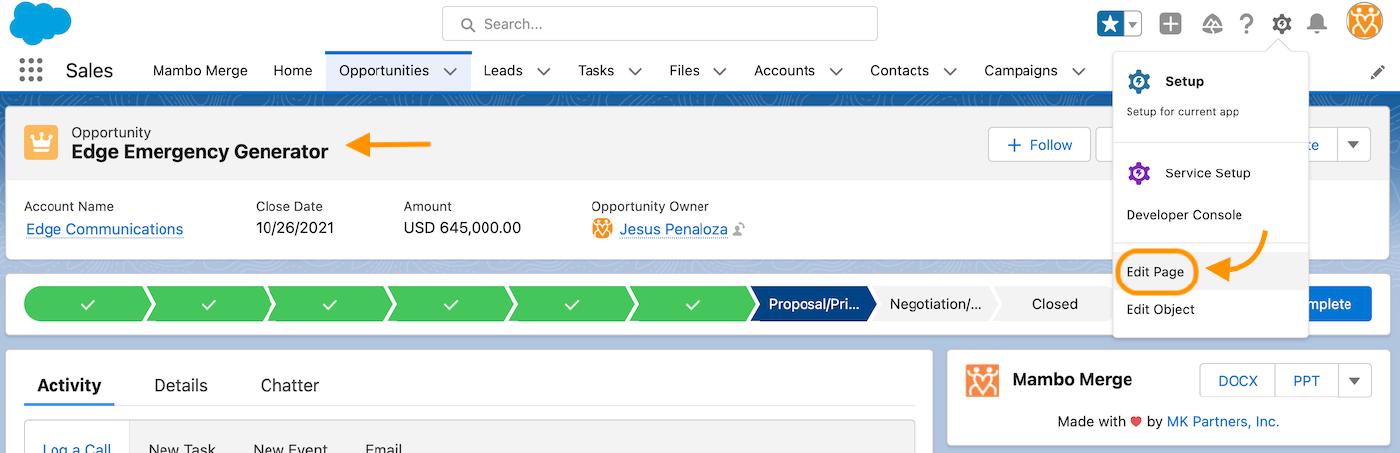Click the Setup gear icon
The height and width of the screenshot is (453, 1400).
tap(1281, 24)
